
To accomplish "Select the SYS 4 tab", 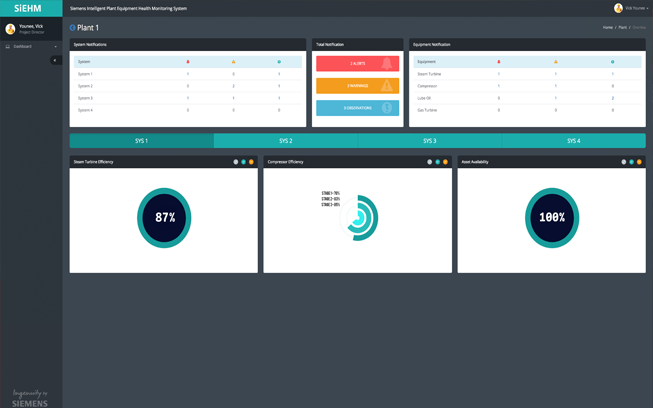I will click(573, 141).
